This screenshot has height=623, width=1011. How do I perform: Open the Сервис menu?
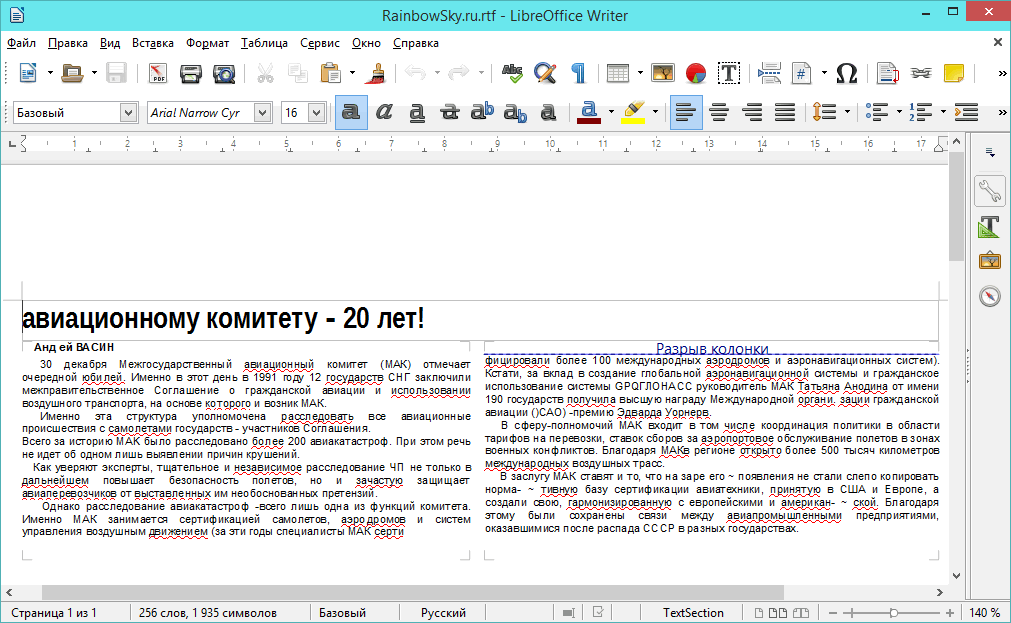[320, 43]
